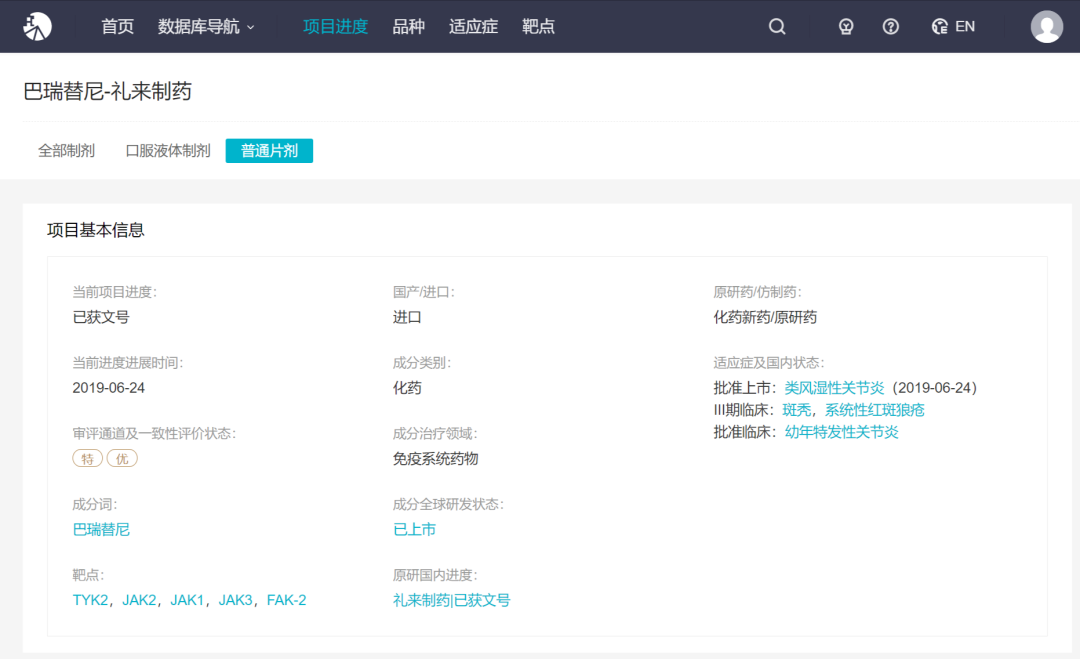This screenshot has width=1080, height=659.
Task: Go to 首页 in the navigation bar
Action: [x=118, y=26]
